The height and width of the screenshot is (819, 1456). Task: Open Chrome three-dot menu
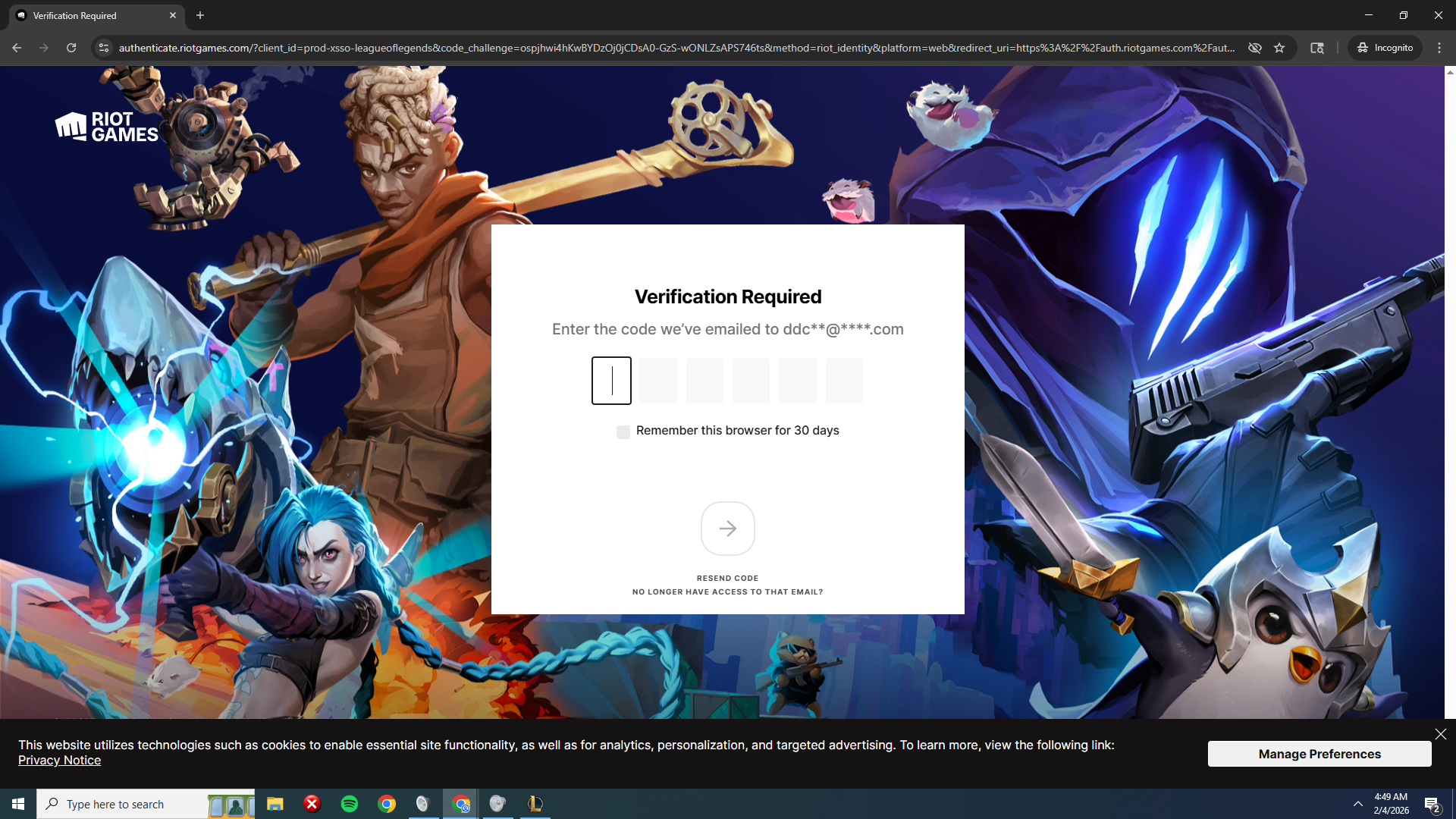(1439, 48)
